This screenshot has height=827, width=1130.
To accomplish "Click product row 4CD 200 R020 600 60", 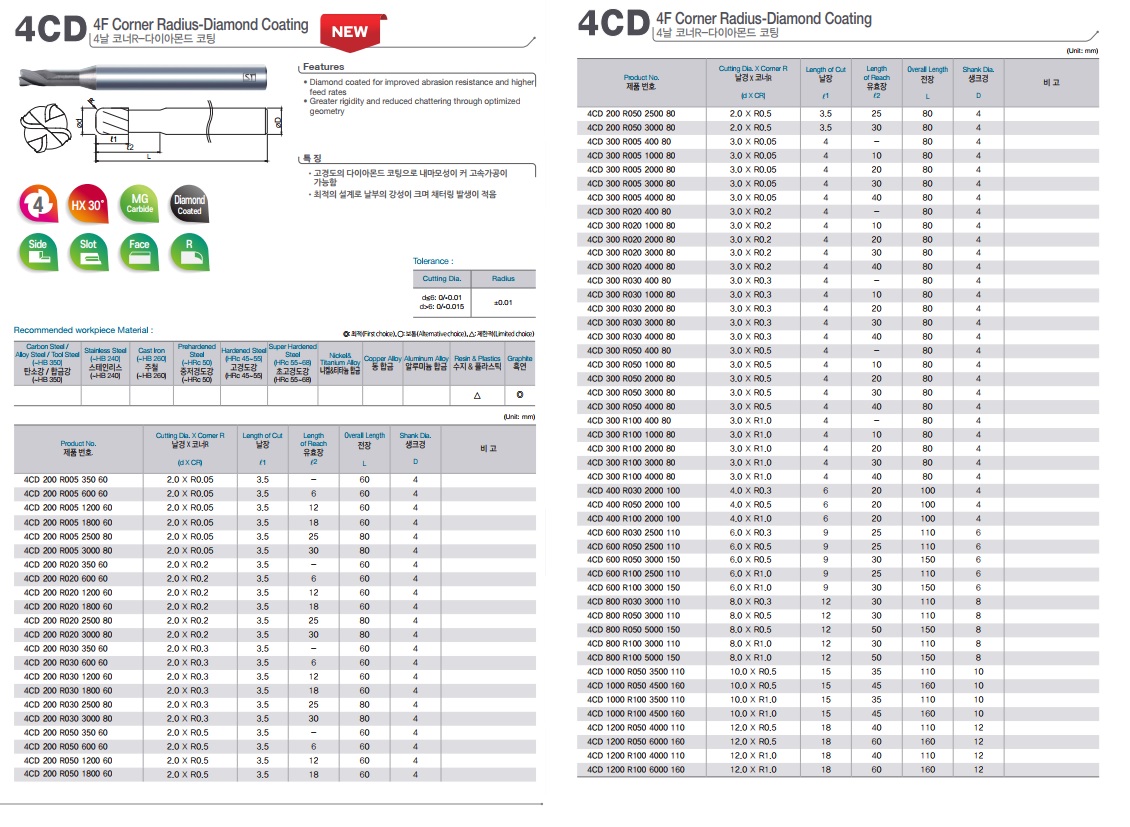I will (275, 578).
